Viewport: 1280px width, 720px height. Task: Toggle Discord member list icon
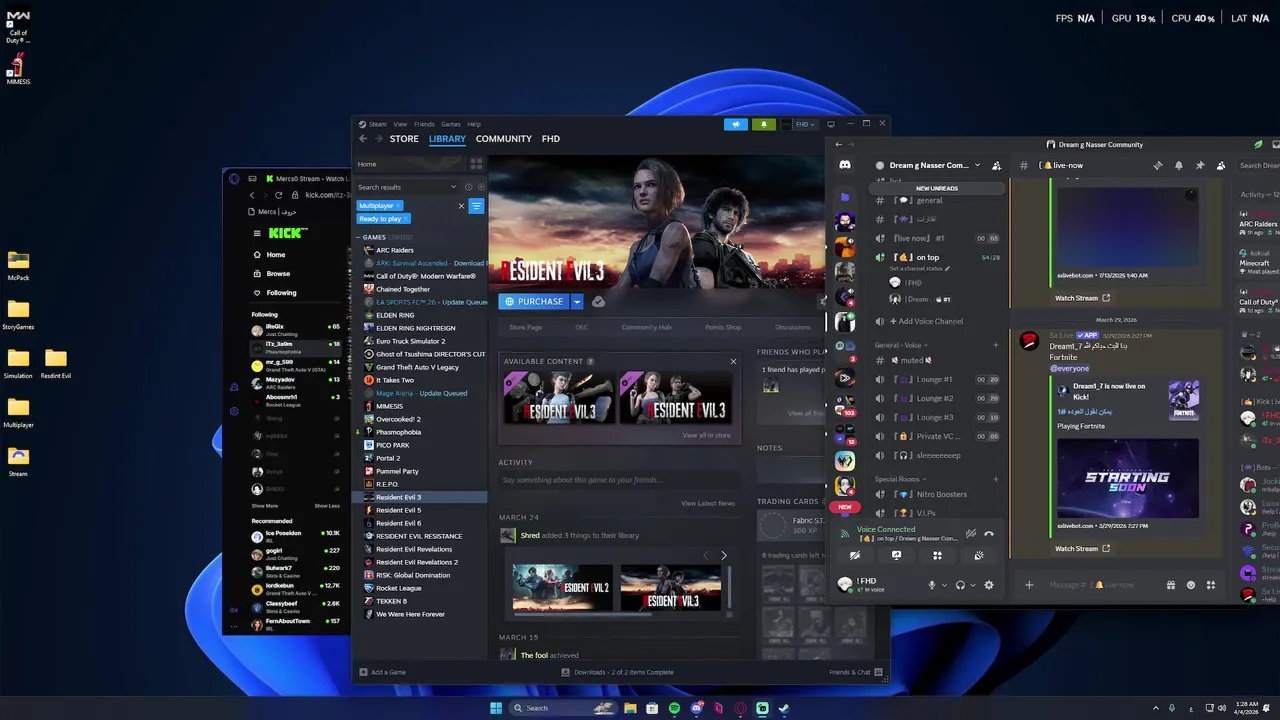click(1220, 165)
